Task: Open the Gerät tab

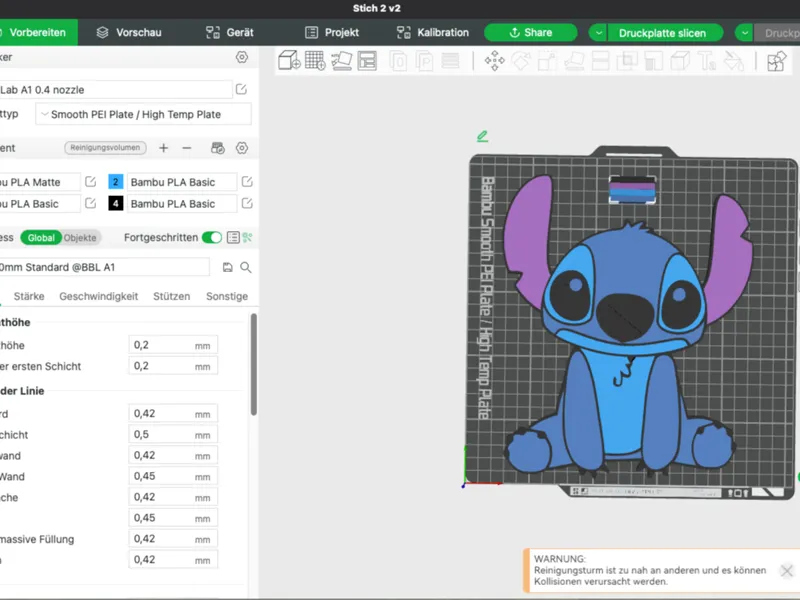Action: tap(230, 33)
